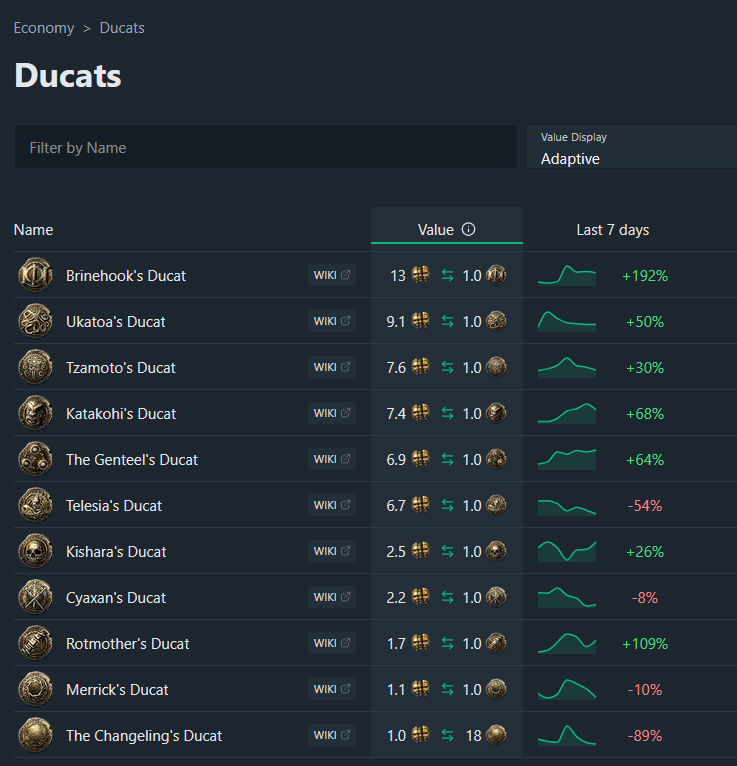Sort table by the Name column header
Viewport: 737px width, 766px height.
[x=33, y=230]
